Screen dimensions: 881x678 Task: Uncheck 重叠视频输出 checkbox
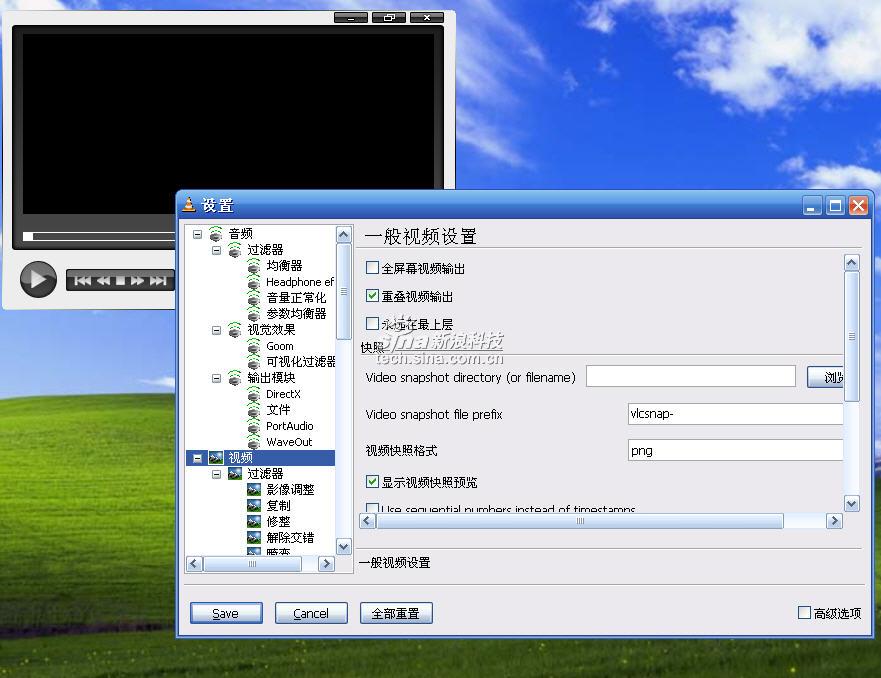click(x=372, y=295)
